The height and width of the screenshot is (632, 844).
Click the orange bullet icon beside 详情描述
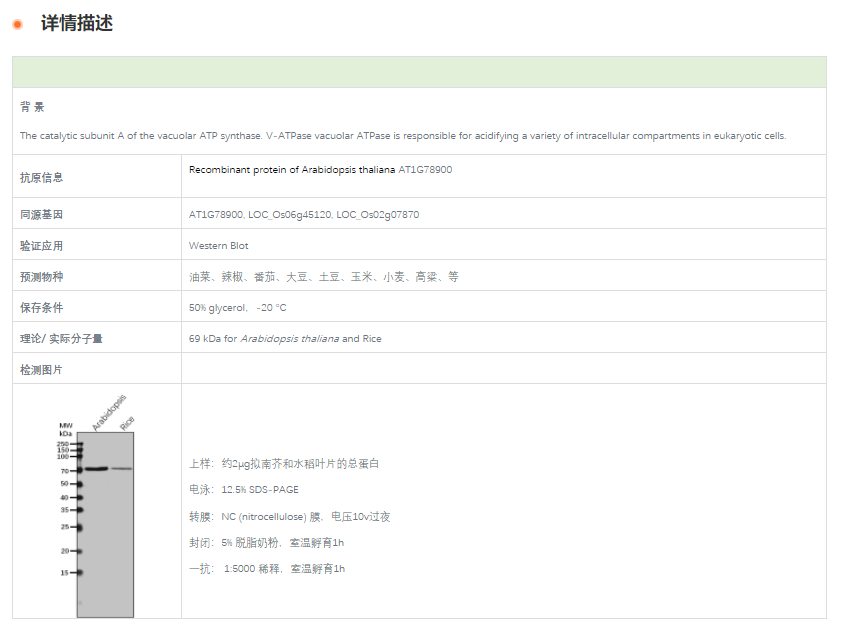[x=18, y=24]
